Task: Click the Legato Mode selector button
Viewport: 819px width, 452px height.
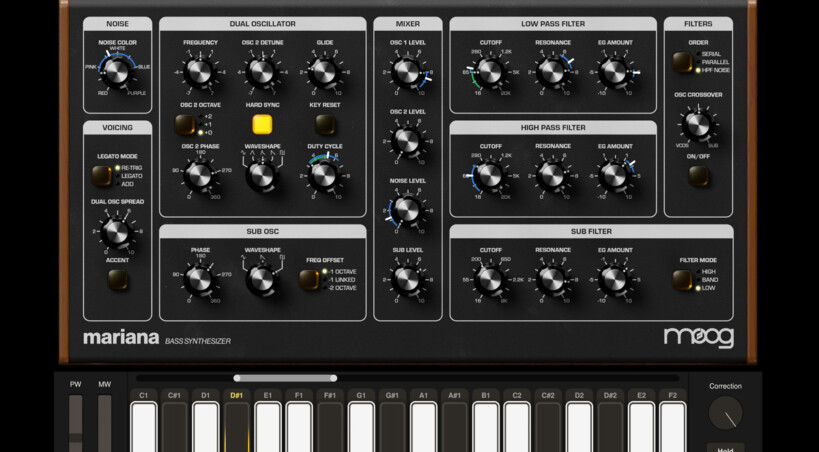Action: click(x=102, y=176)
